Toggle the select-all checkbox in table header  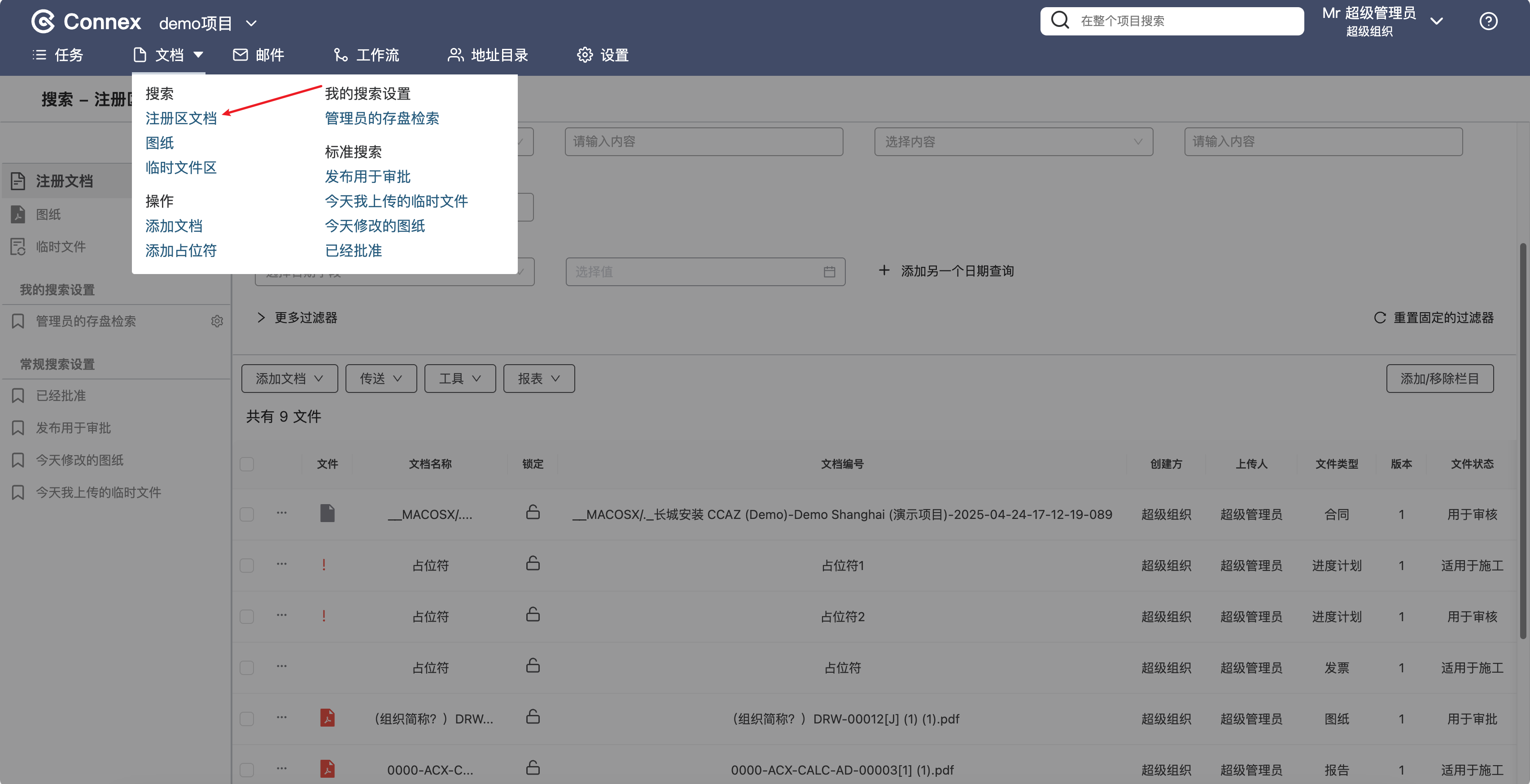click(x=246, y=464)
